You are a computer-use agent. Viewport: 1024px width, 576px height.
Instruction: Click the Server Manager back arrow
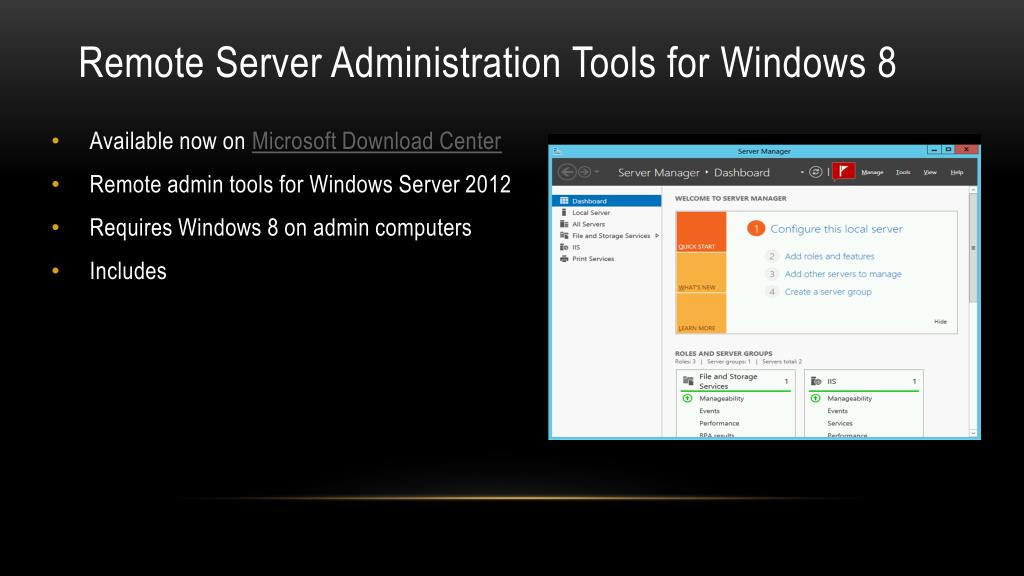click(567, 172)
